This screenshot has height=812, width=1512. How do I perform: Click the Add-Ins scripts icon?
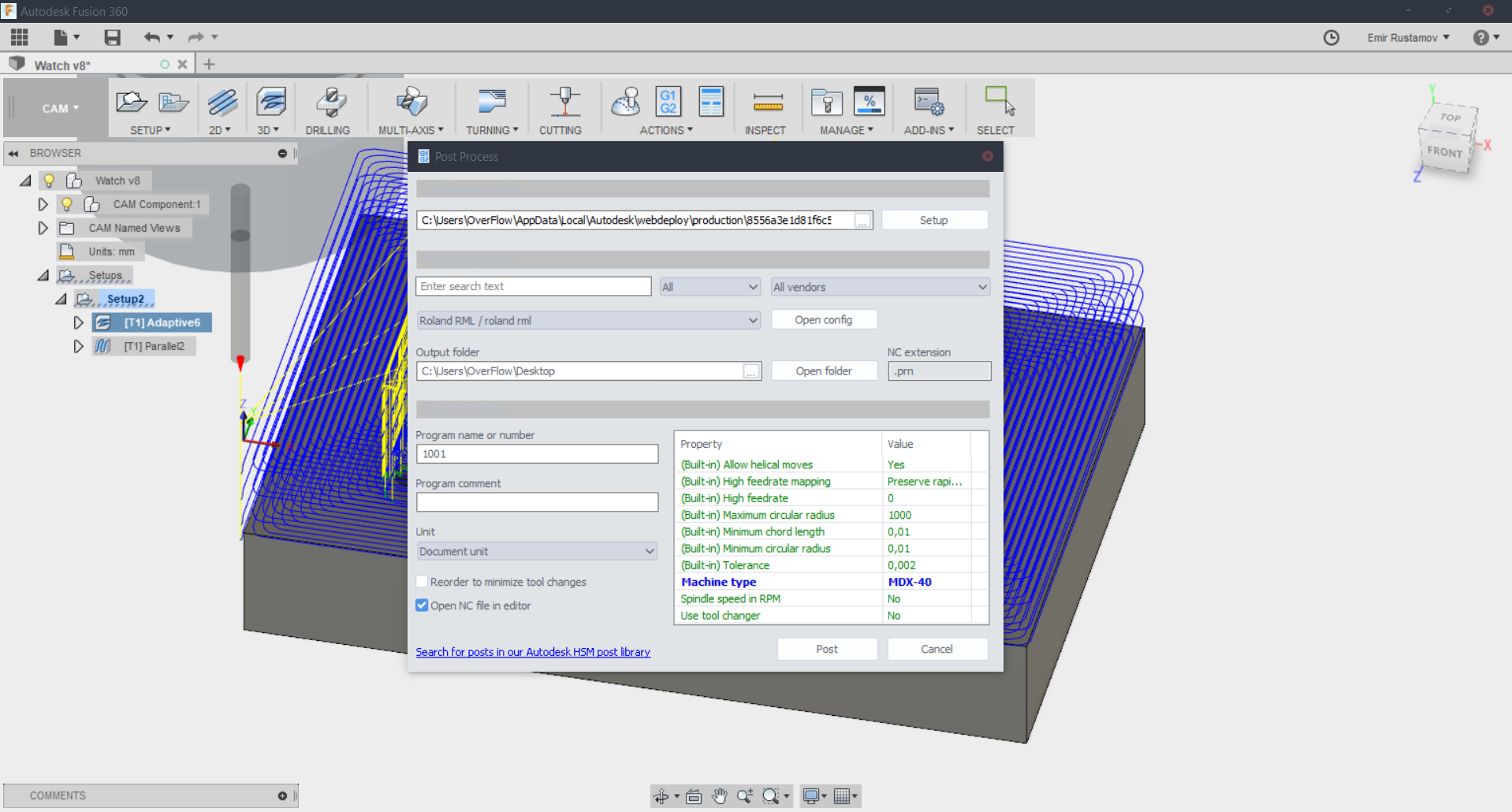click(929, 102)
